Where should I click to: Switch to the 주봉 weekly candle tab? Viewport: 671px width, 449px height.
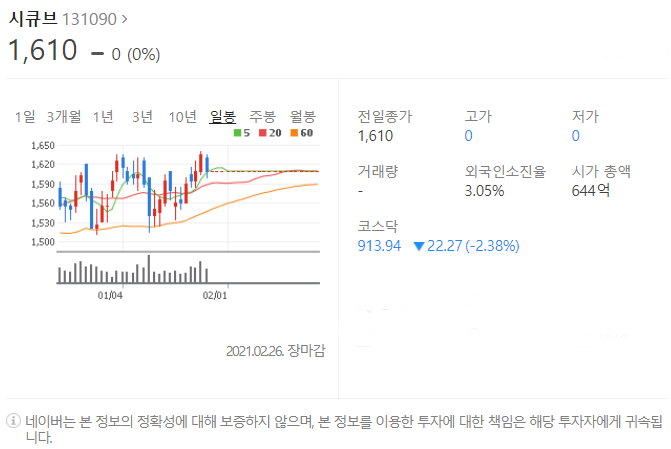click(x=262, y=116)
